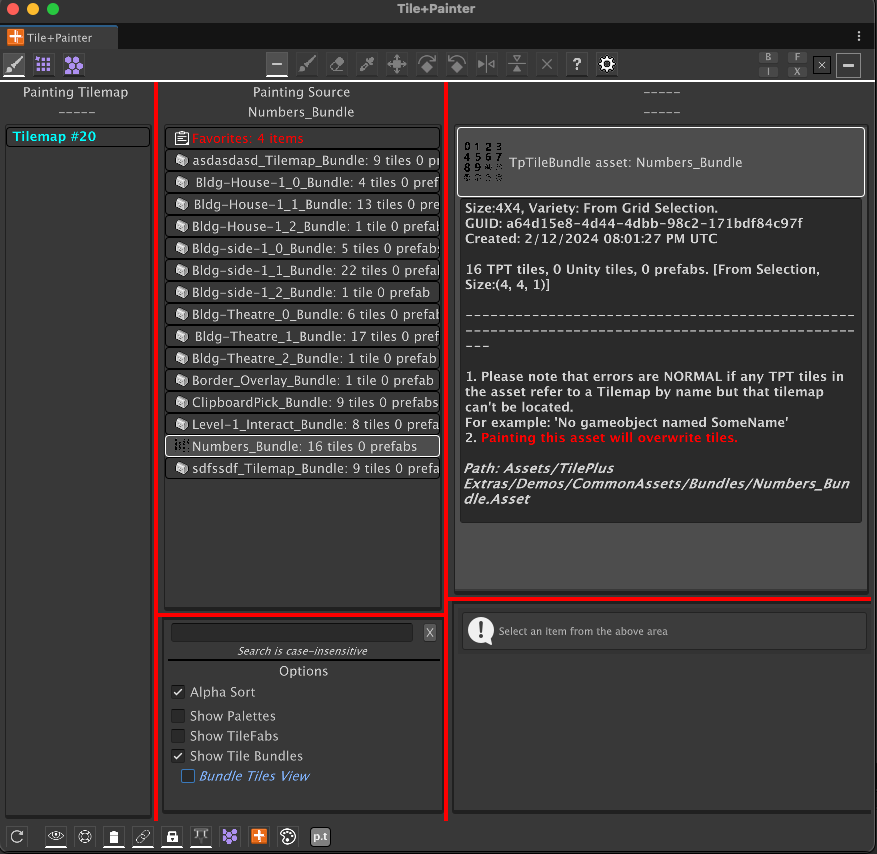Toggle the Show Tile Bundles checkbox
This screenshot has width=877, height=854.
click(x=178, y=756)
